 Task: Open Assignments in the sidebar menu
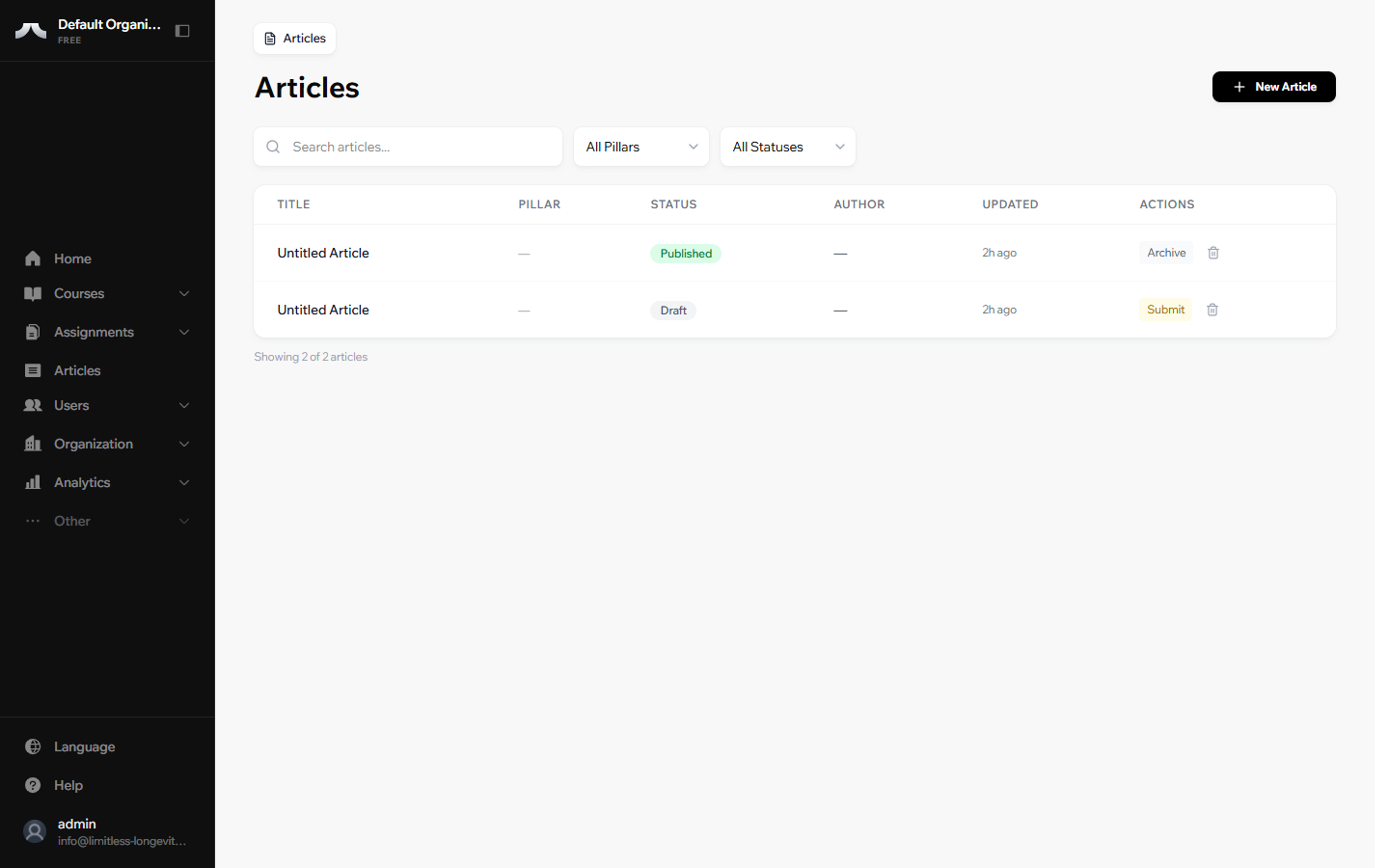click(94, 332)
